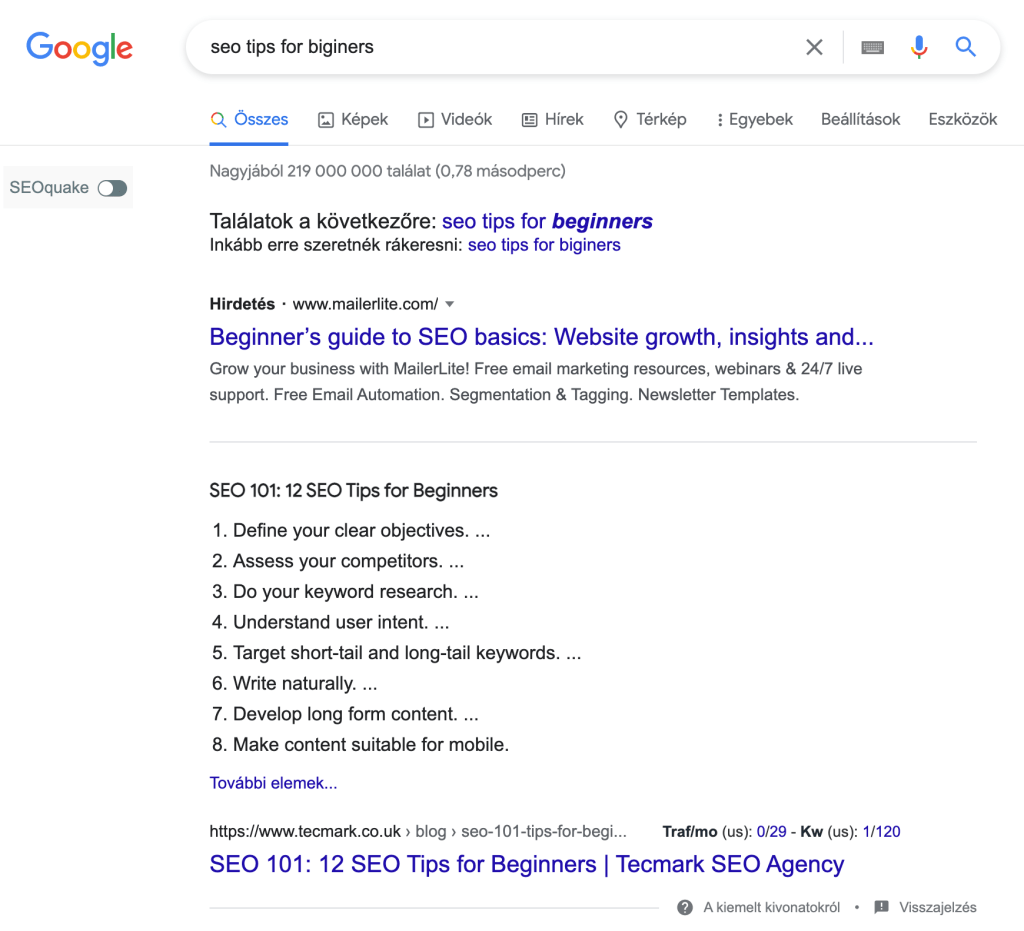Viewport: 1024px width, 931px height.
Task: Clear the search query with X icon
Action: tap(815, 47)
